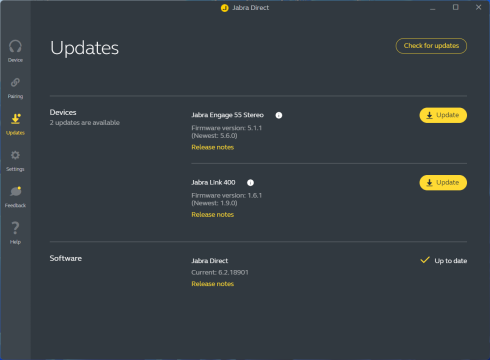Click the 'Jabra Direct' software name

click(x=210, y=261)
